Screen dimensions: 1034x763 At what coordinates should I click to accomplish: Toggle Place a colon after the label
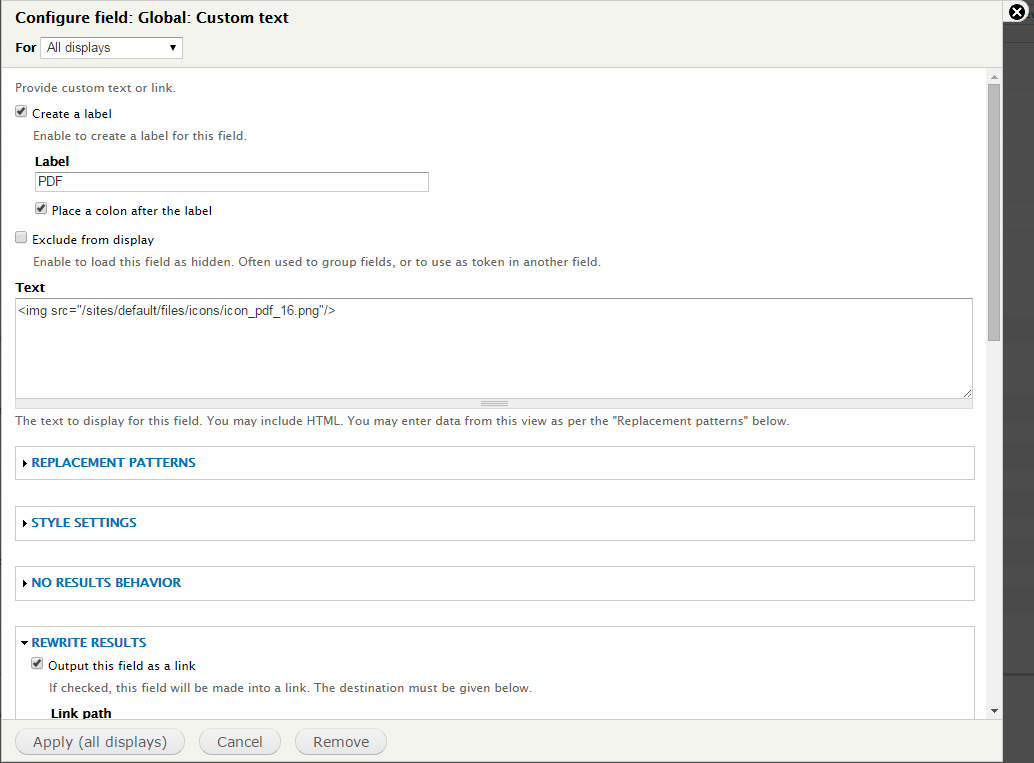(41, 209)
